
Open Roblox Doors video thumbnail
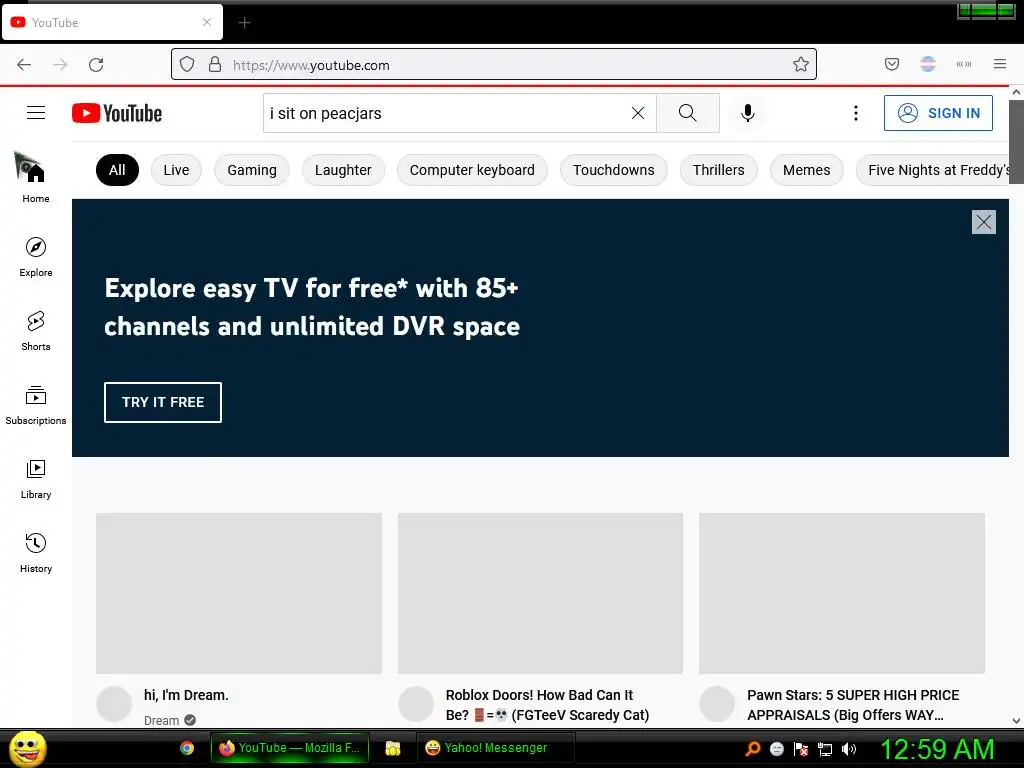pos(540,593)
